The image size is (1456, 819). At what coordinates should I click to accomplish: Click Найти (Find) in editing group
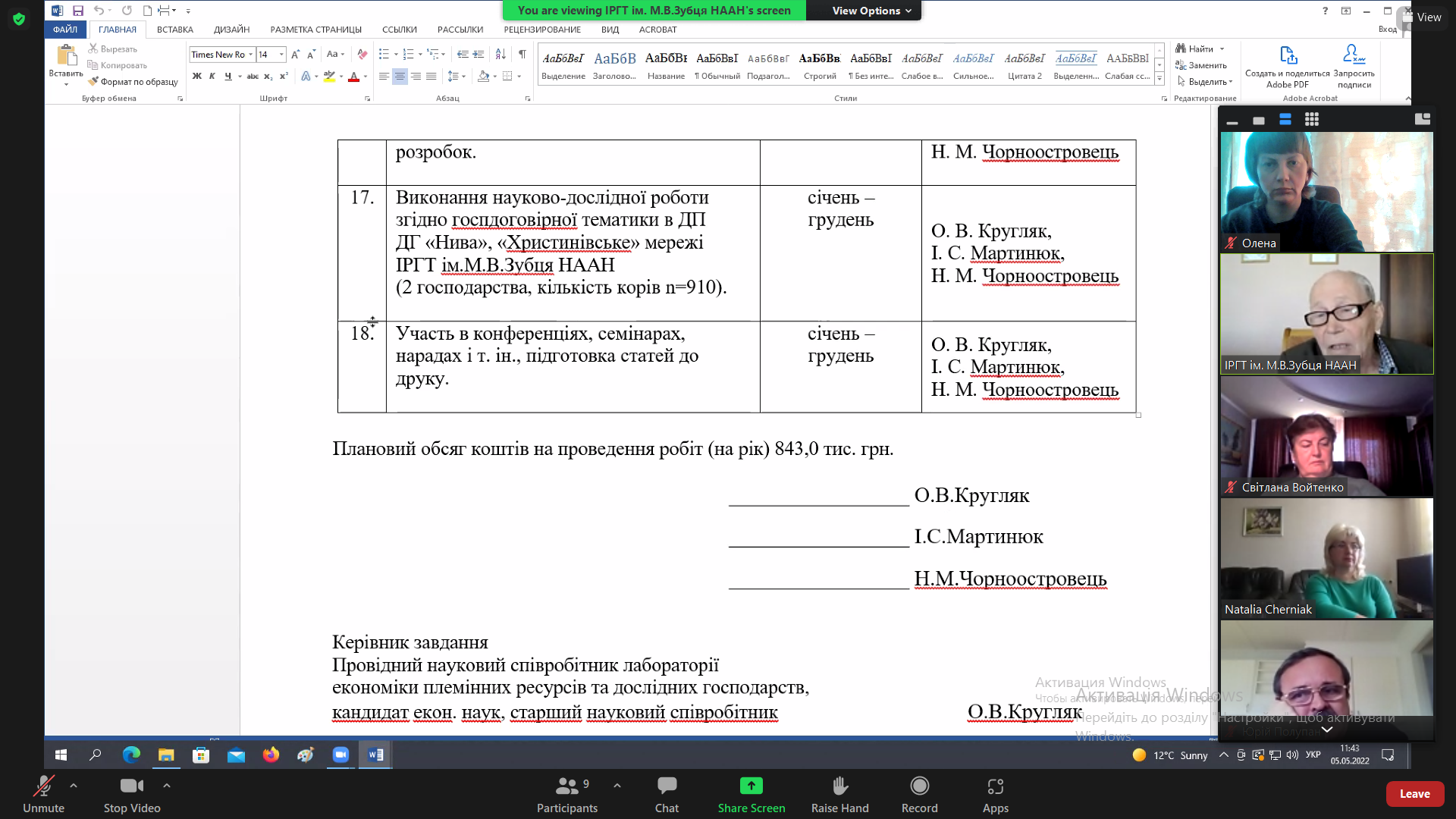[x=1195, y=49]
